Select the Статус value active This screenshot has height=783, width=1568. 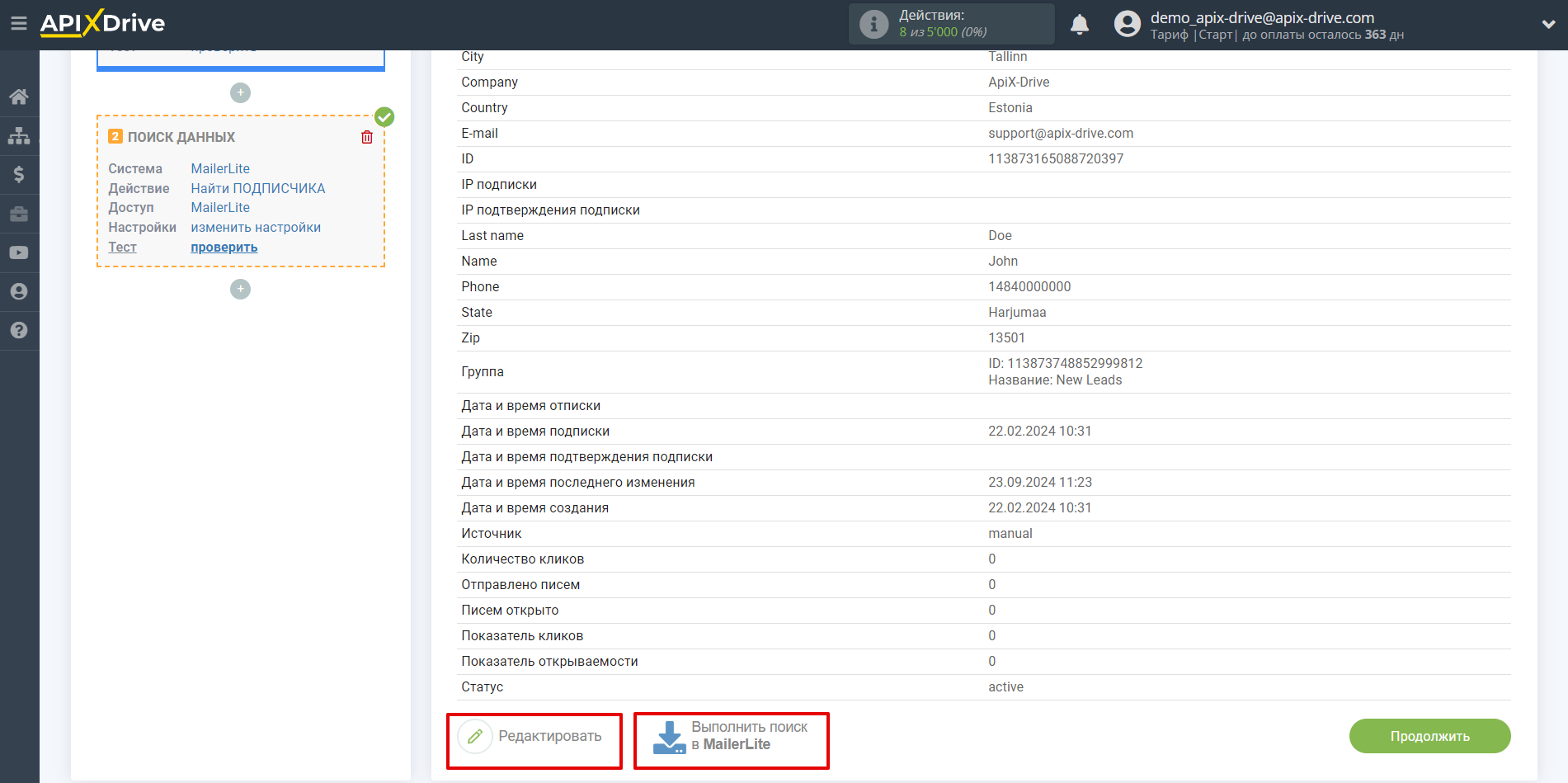coord(1005,687)
